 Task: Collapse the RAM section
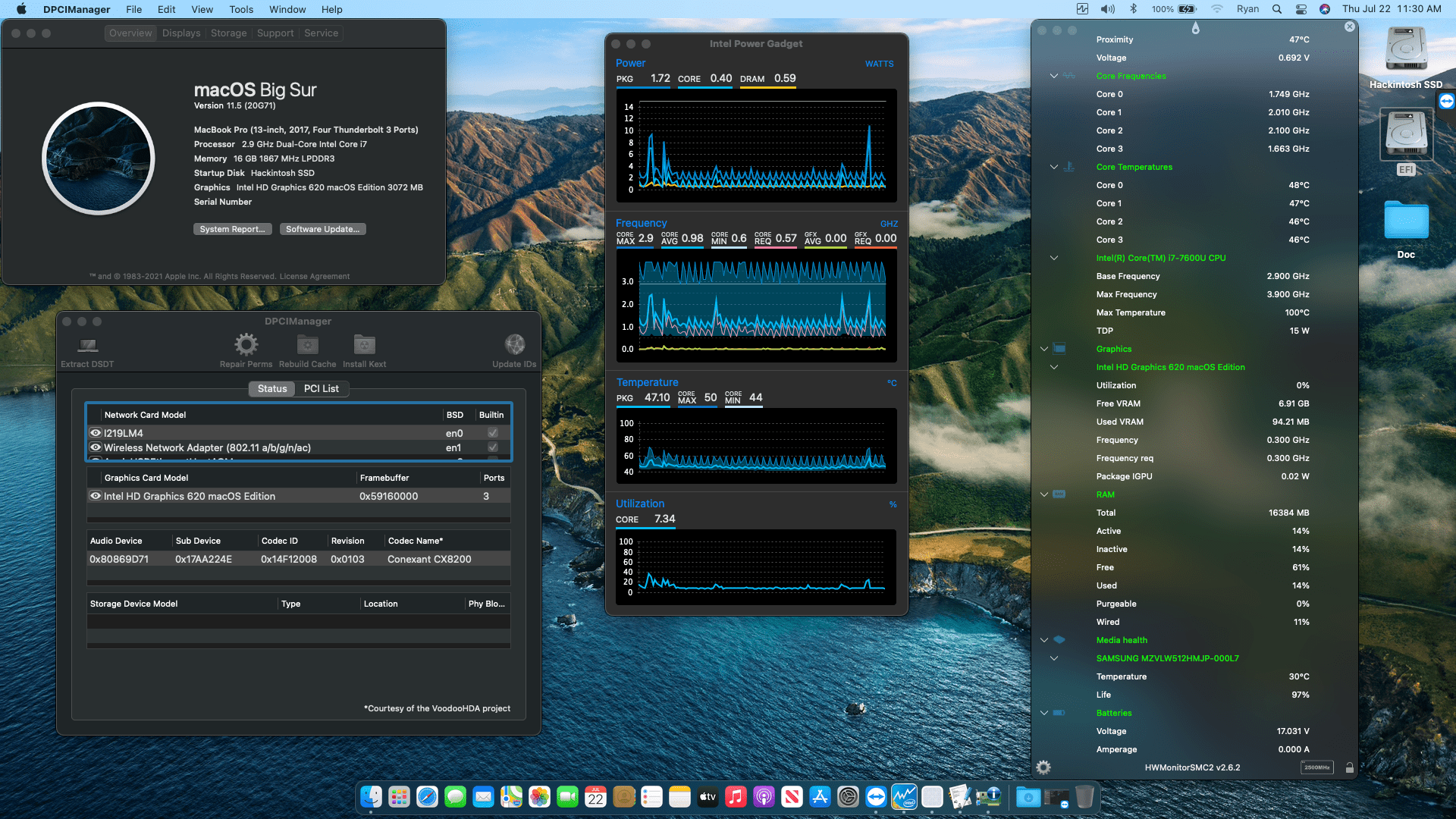pos(1044,494)
